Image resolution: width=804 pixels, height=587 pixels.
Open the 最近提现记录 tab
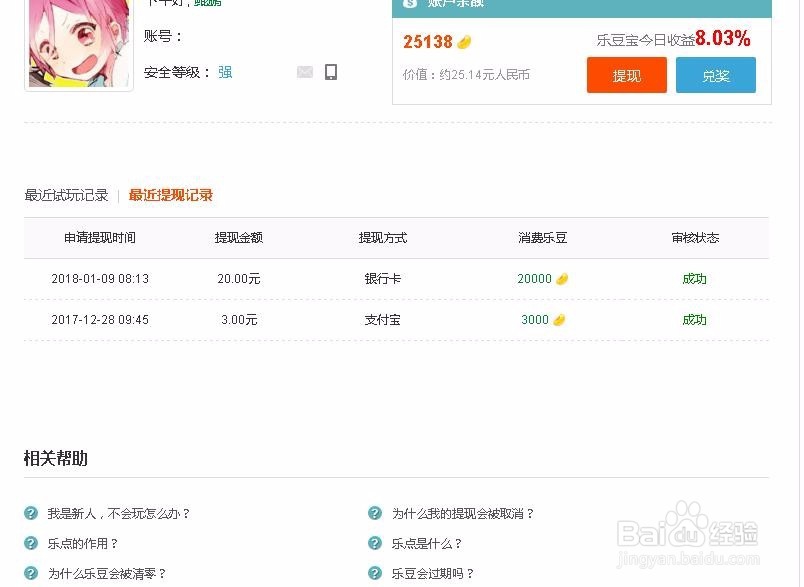(169, 196)
